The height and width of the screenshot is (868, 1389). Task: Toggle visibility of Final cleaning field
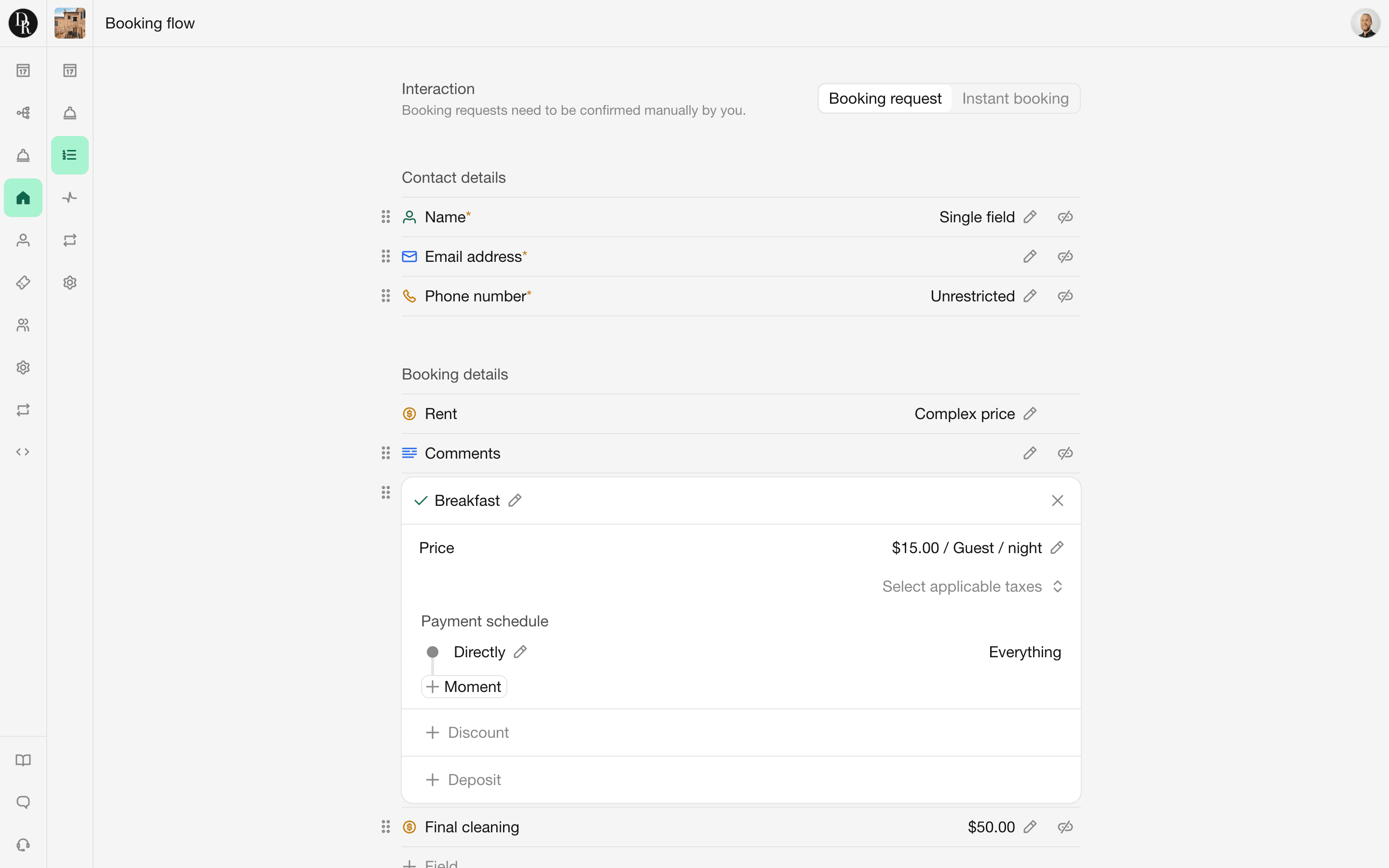(x=1065, y=827)
